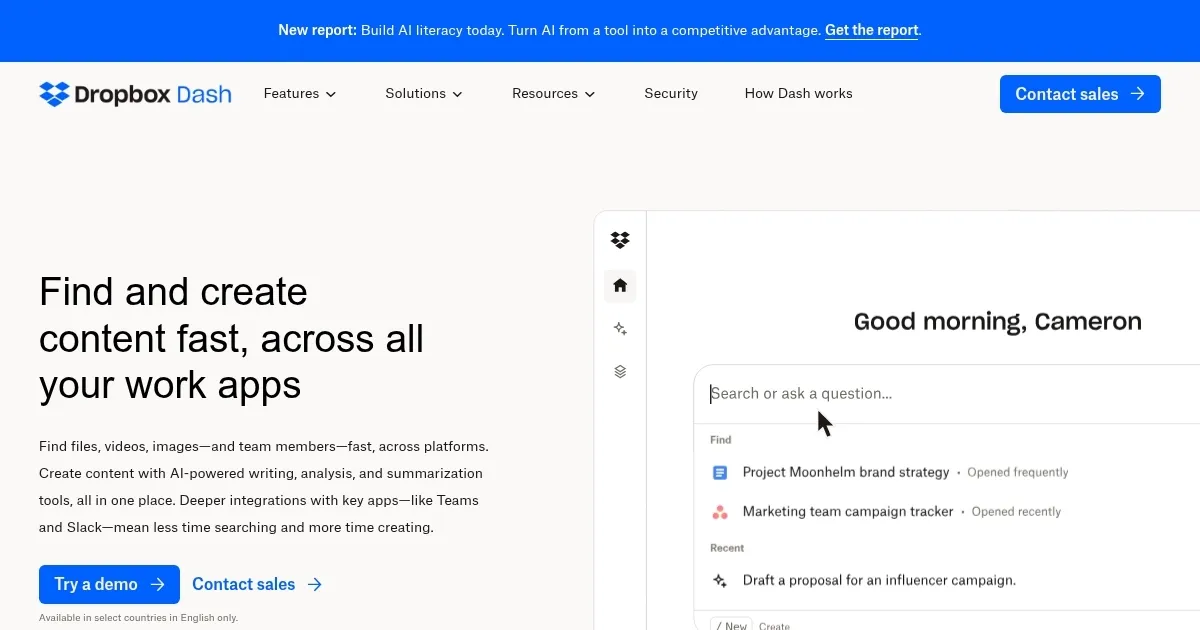The height and width of the screenshot is (630, 1200).
Task: Select How Dash works in the navigation
Action: click(798, 93)
